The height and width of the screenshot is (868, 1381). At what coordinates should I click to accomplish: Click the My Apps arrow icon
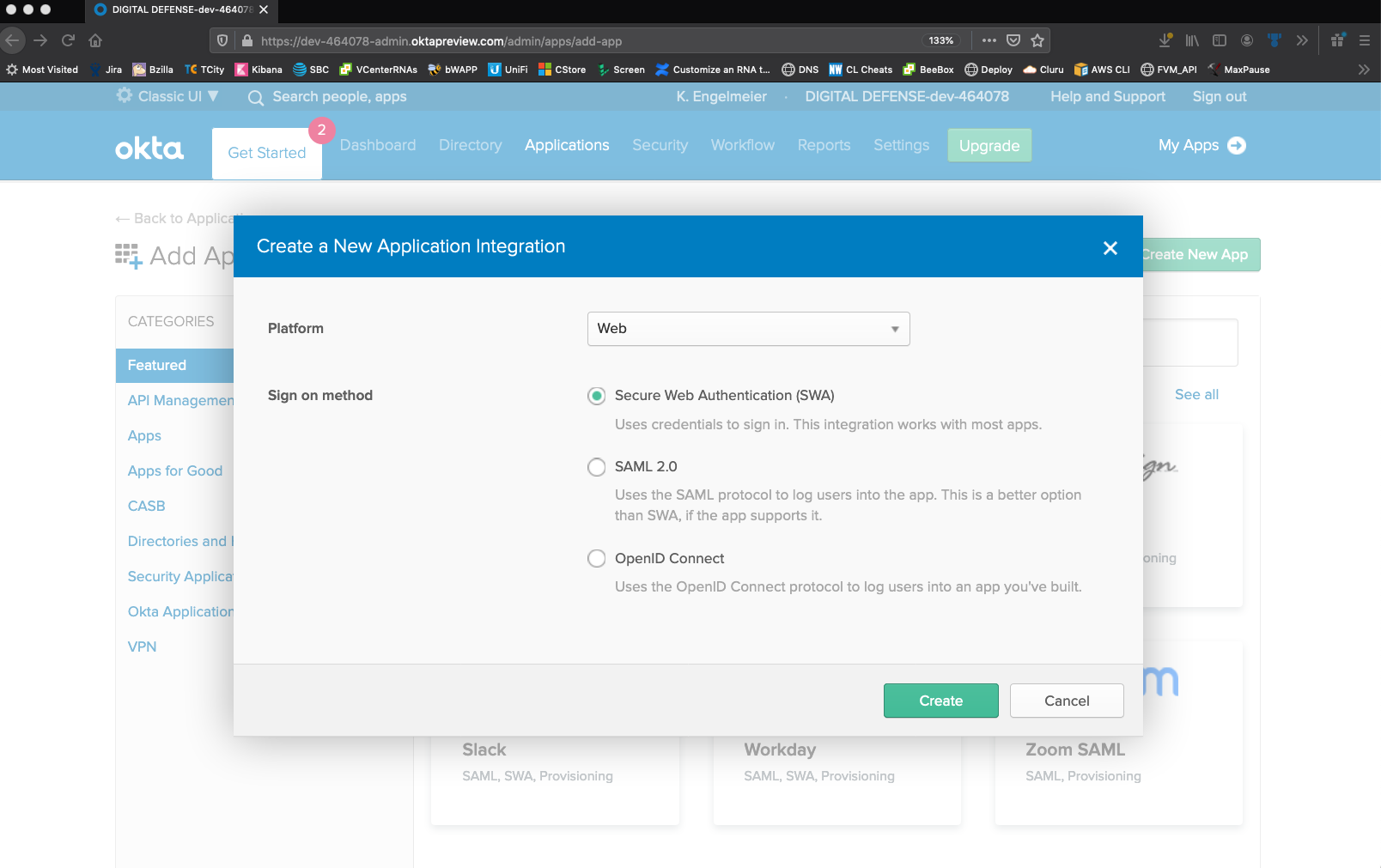click(1237, 145)
